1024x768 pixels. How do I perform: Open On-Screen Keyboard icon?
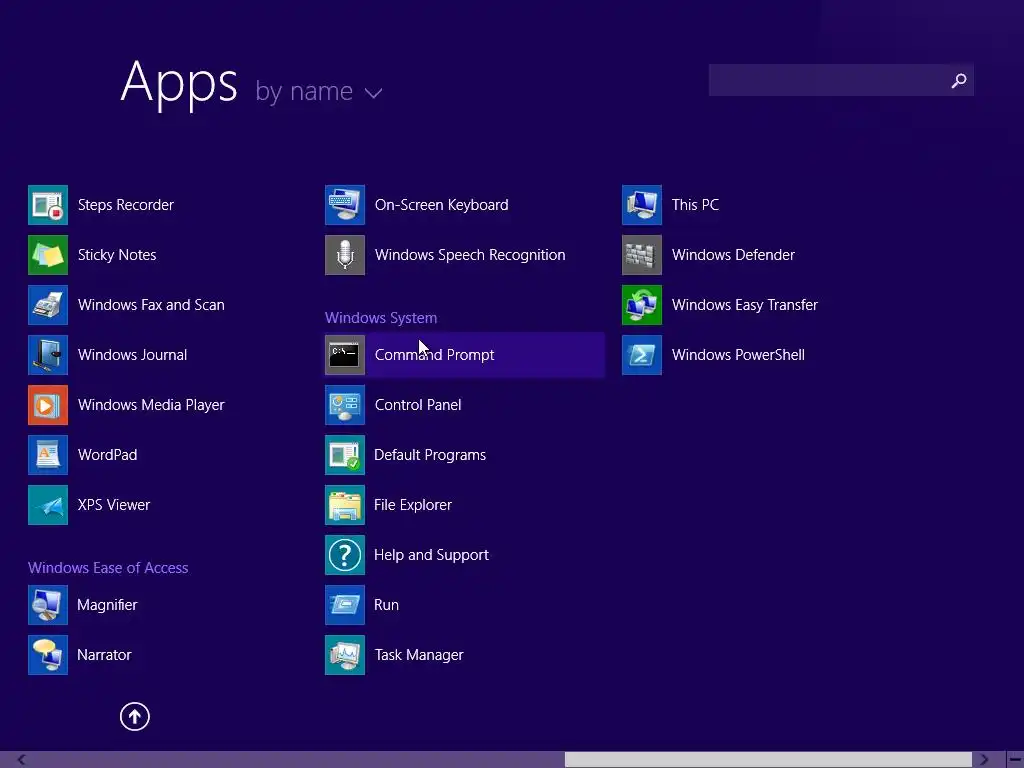point(345,205)
